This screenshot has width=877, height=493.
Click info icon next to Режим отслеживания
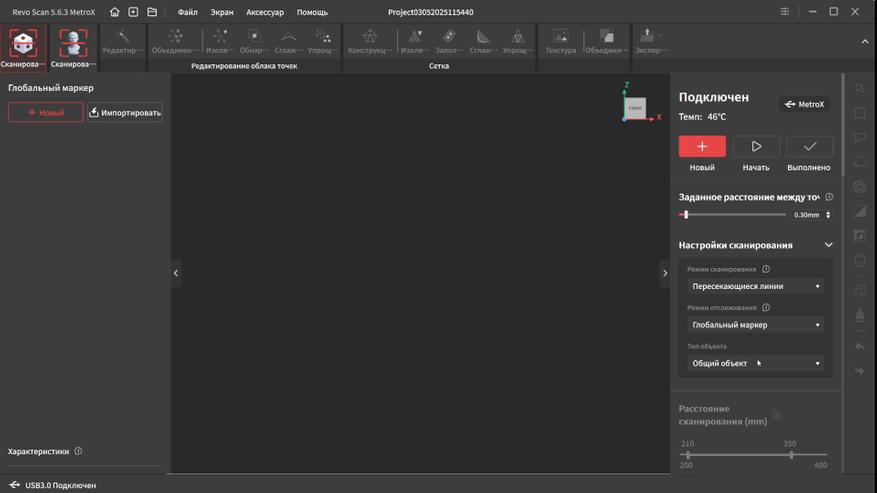pyautogui.click(x=766, y=308)
